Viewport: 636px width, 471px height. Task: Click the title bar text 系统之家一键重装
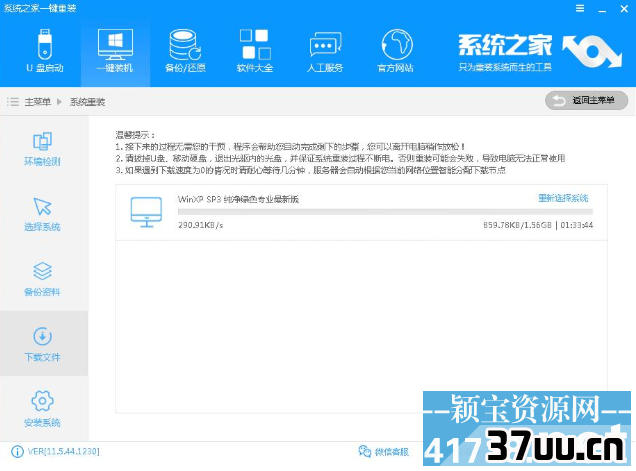pos(40,8)
